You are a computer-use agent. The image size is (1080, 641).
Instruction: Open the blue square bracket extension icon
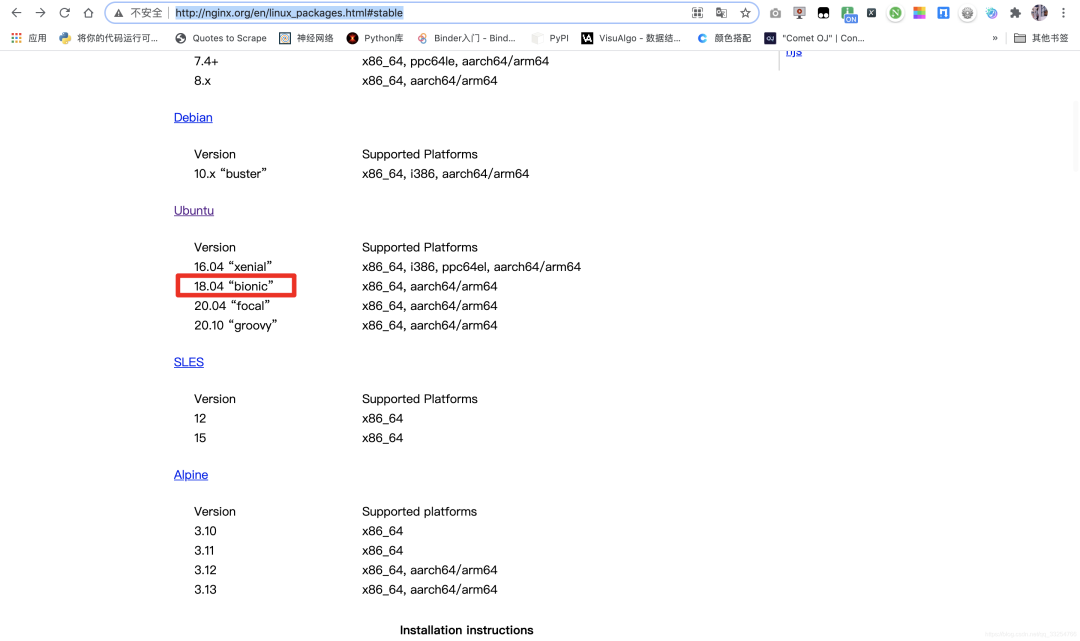pos(944,13)
